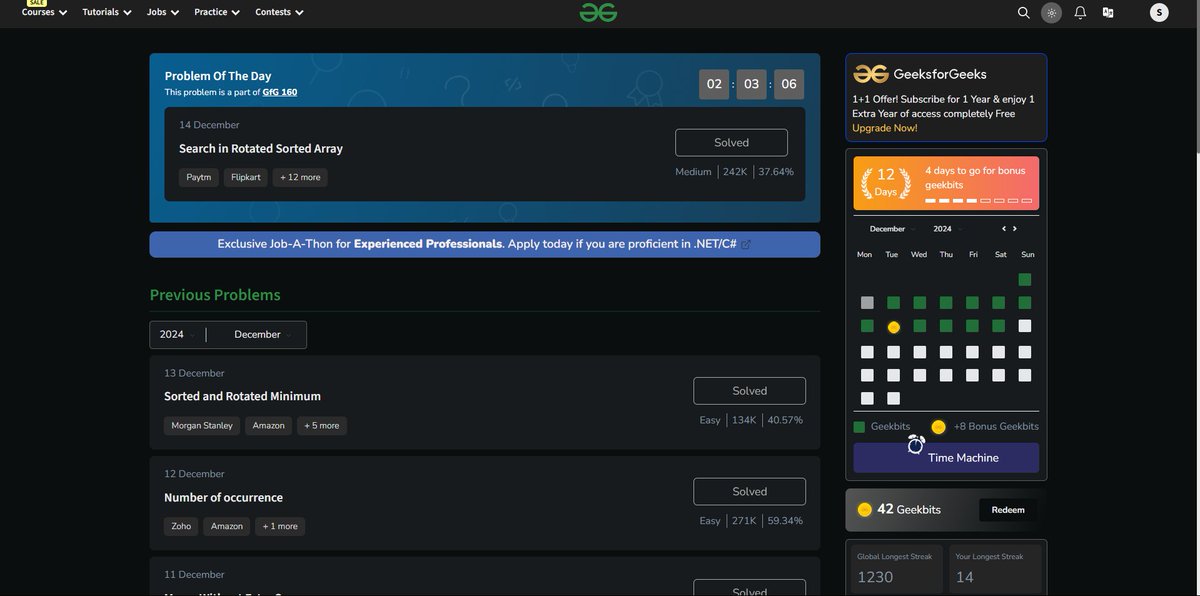Click the 59.34% accuracy value
1200x596 pixels.
[x=785, y=521]
